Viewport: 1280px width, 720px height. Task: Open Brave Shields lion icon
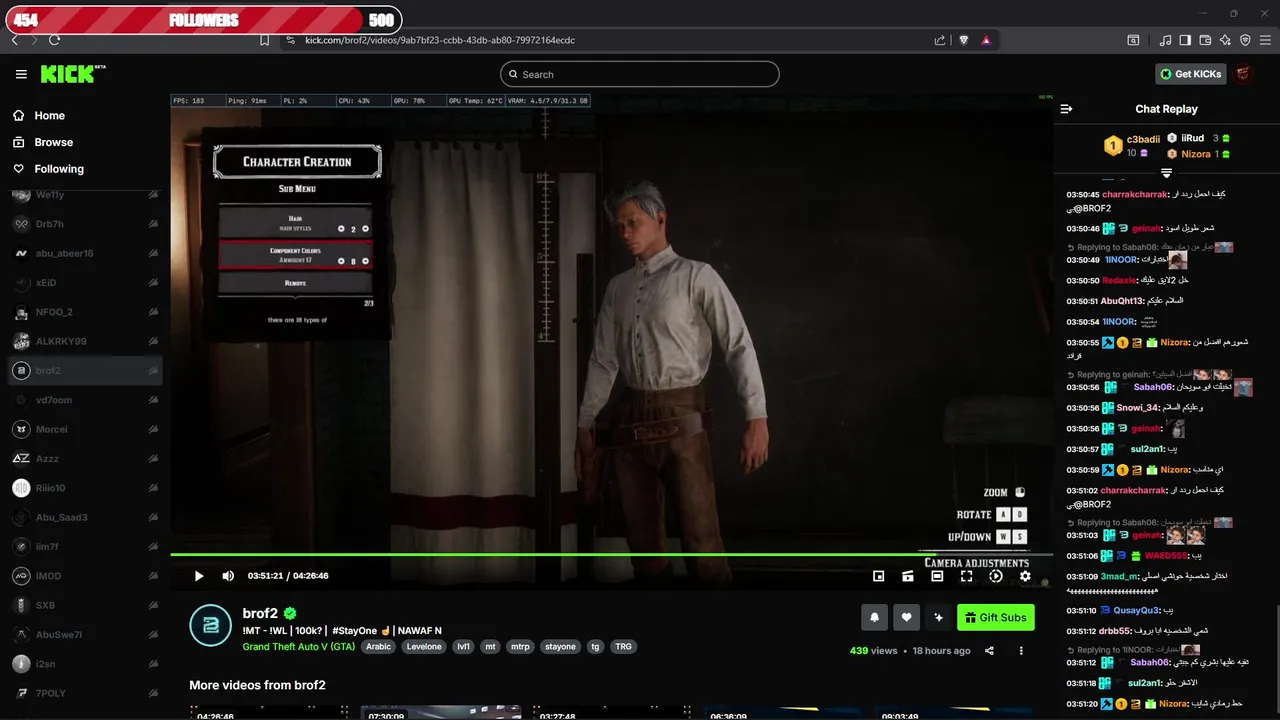[964, 40]
